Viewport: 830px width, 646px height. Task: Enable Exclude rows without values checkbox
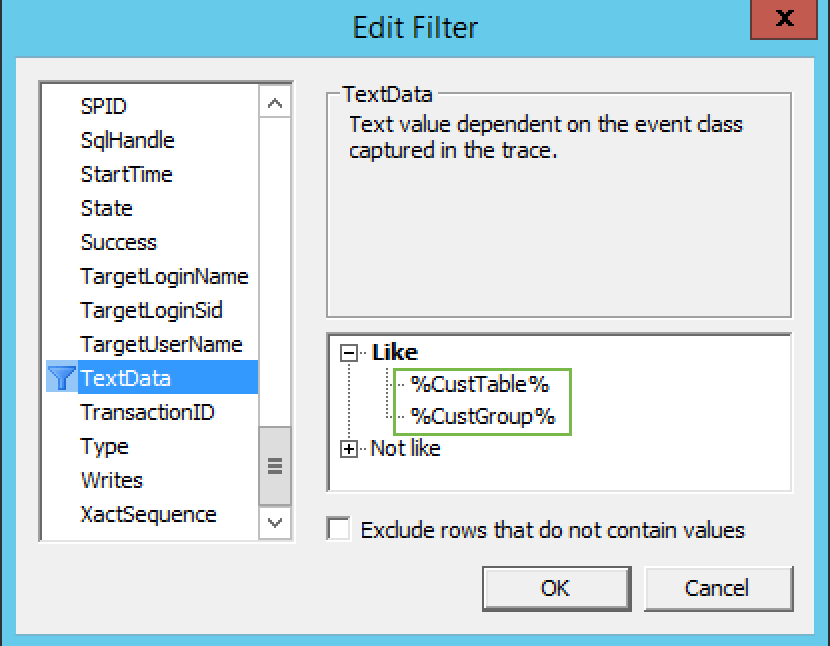[340, 530]
